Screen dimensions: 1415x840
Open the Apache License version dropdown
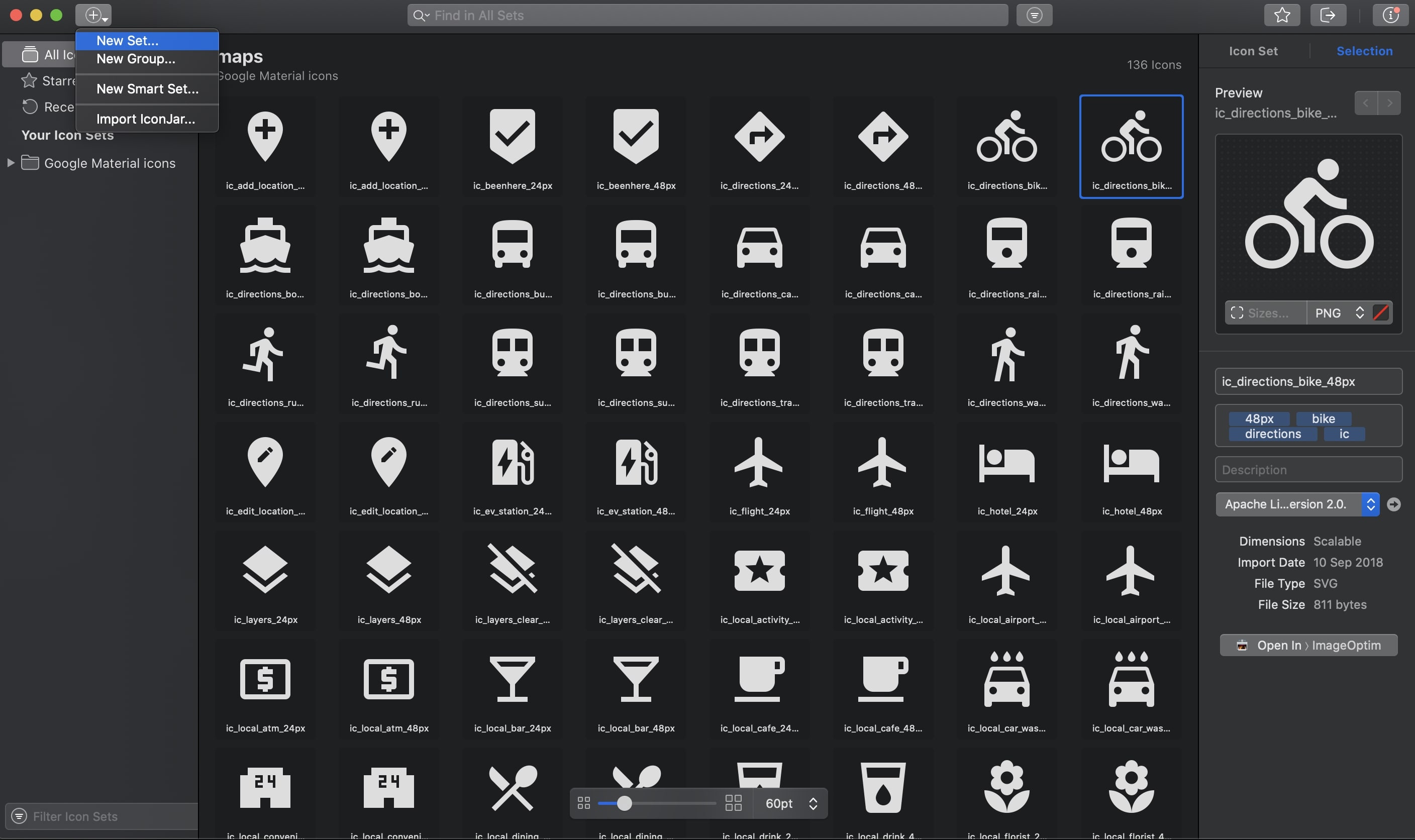point(1371,504)
